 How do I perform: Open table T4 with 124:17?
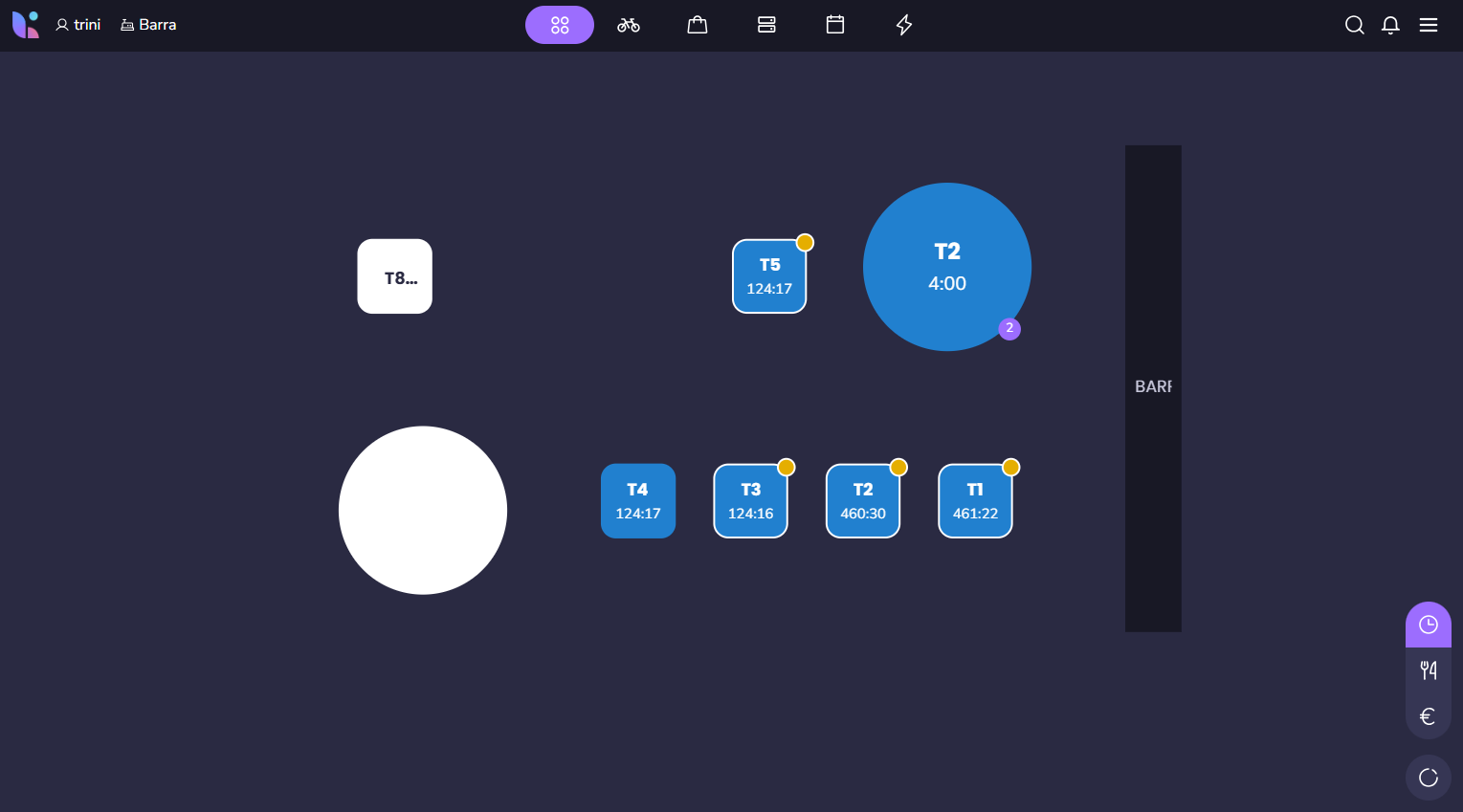click(x=638, y=501)
